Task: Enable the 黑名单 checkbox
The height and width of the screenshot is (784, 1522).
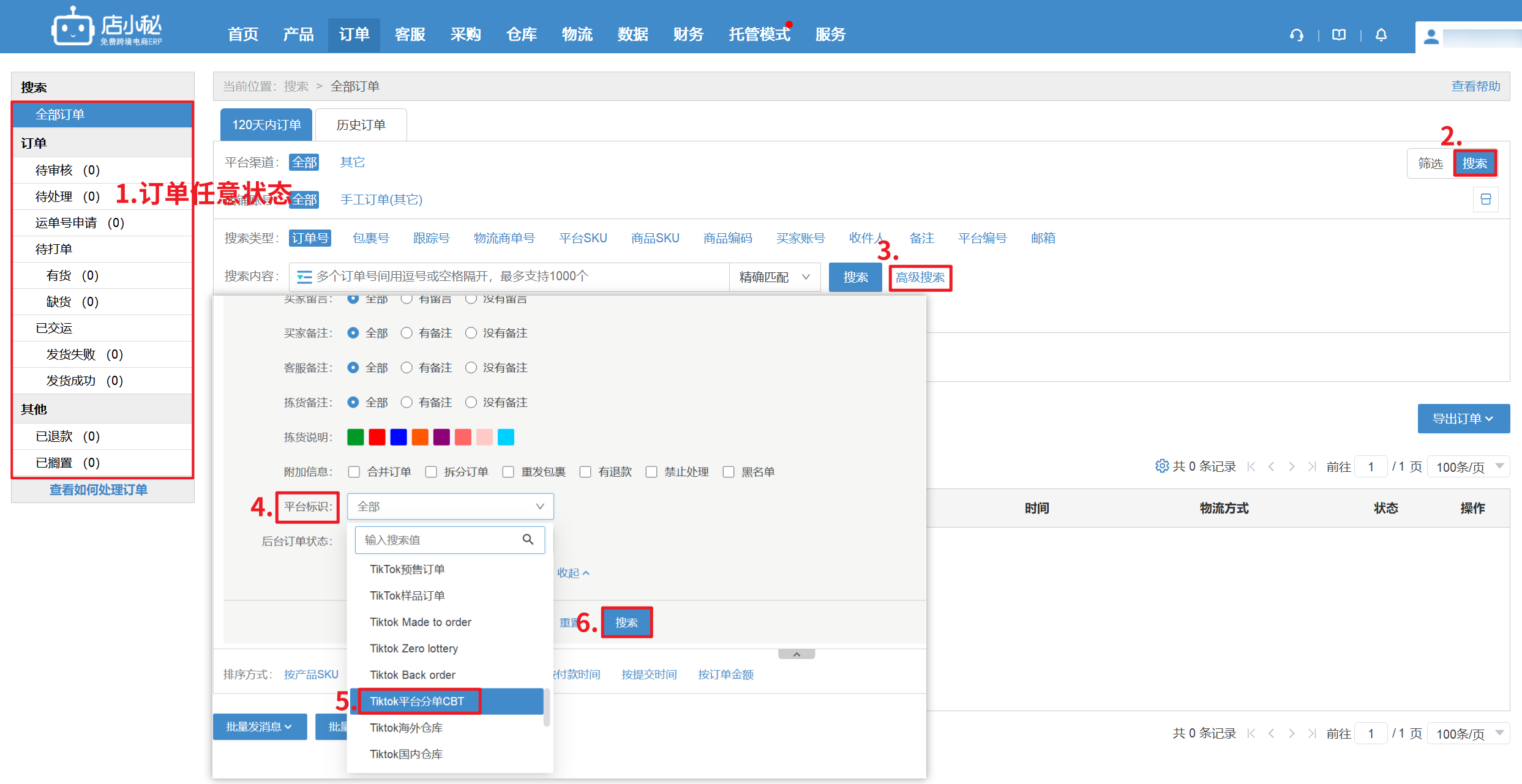Action: 729,472
